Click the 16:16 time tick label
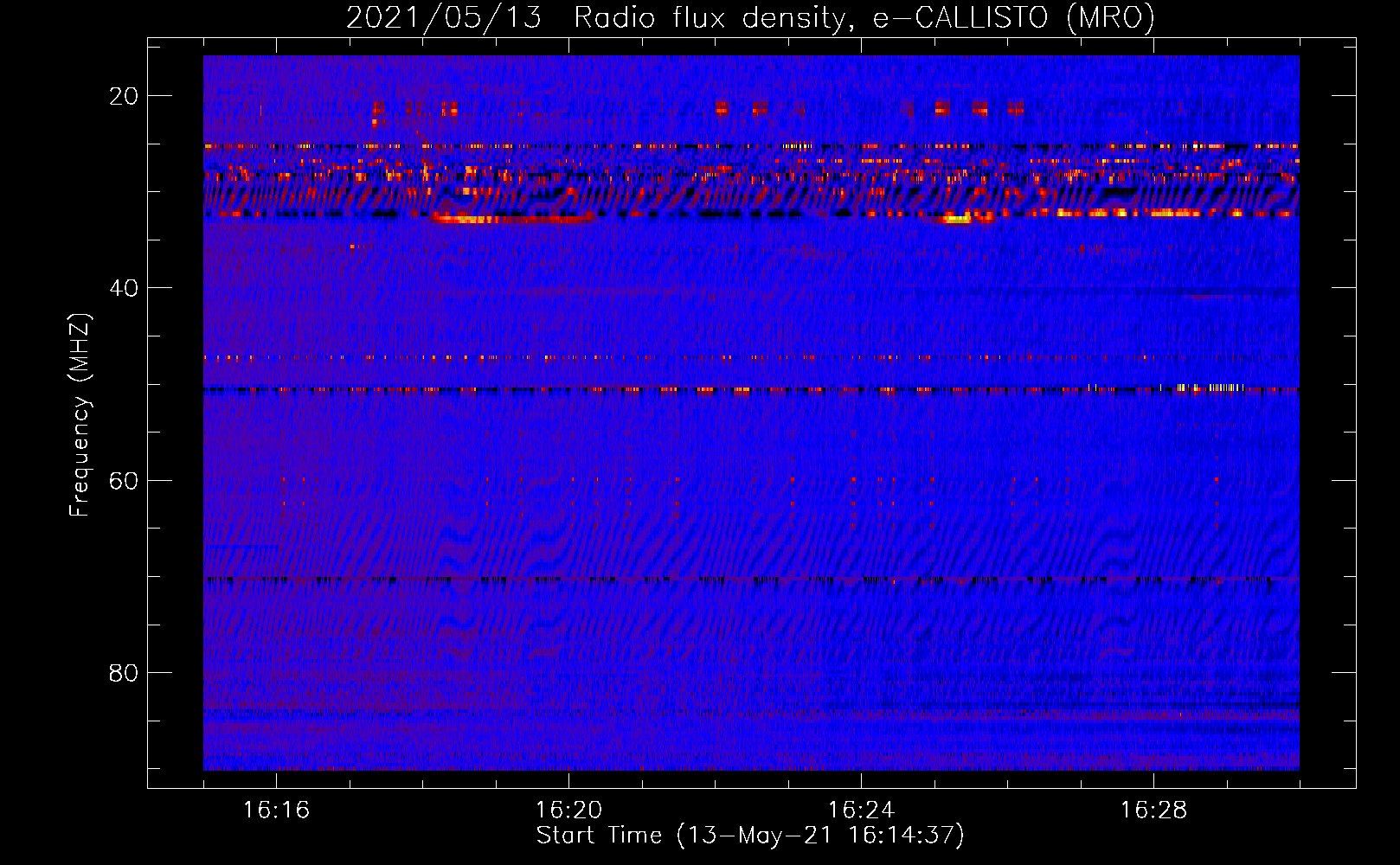 click(276, 810)
